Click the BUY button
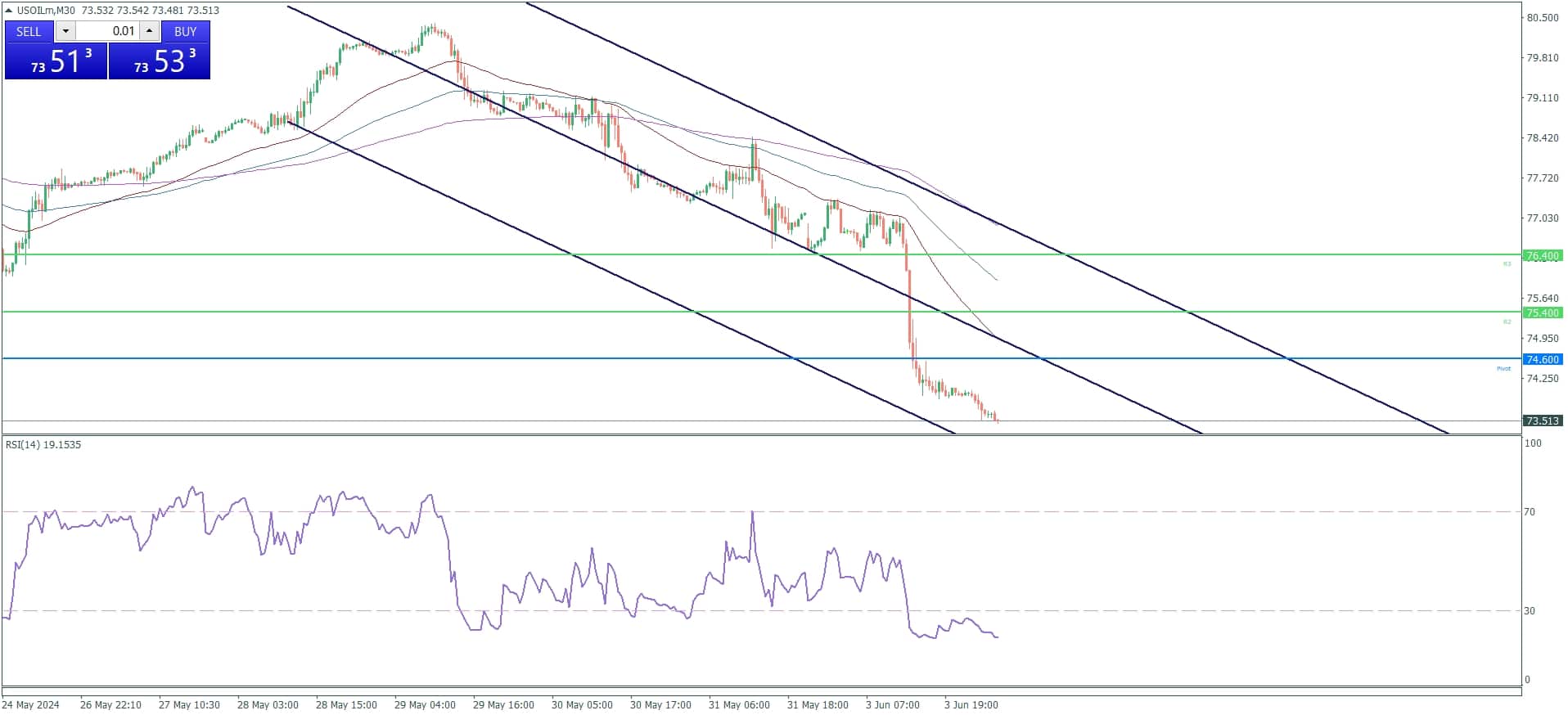 tap(186, 31)
